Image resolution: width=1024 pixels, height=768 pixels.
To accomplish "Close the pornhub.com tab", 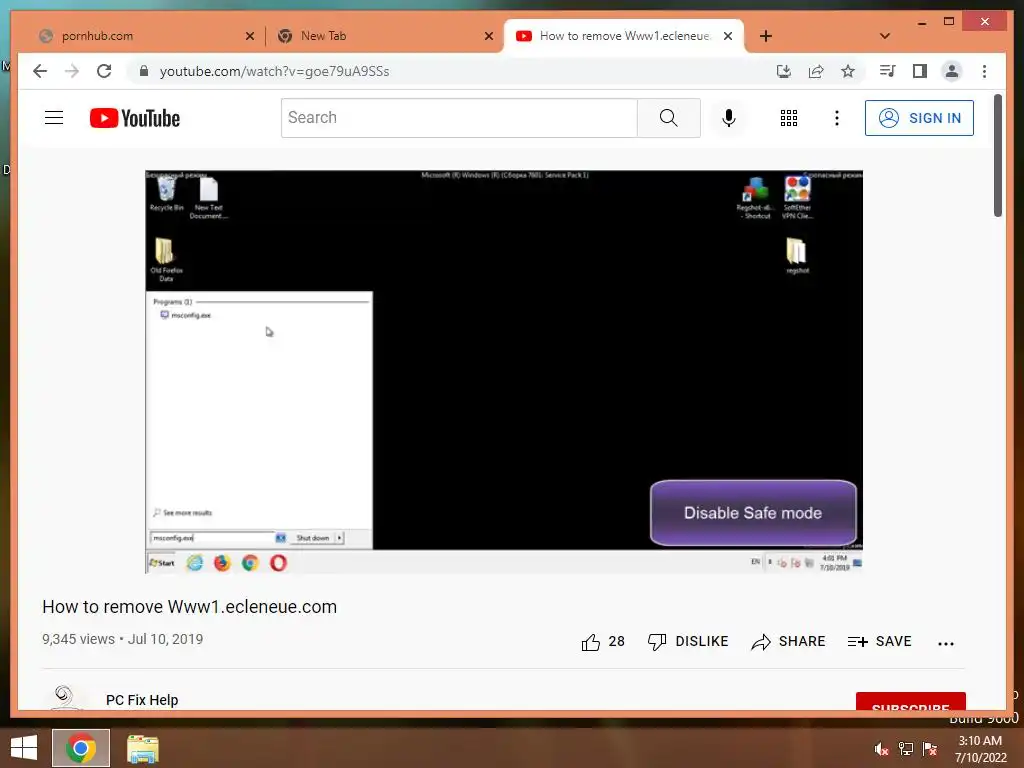I will coord(249,36).
